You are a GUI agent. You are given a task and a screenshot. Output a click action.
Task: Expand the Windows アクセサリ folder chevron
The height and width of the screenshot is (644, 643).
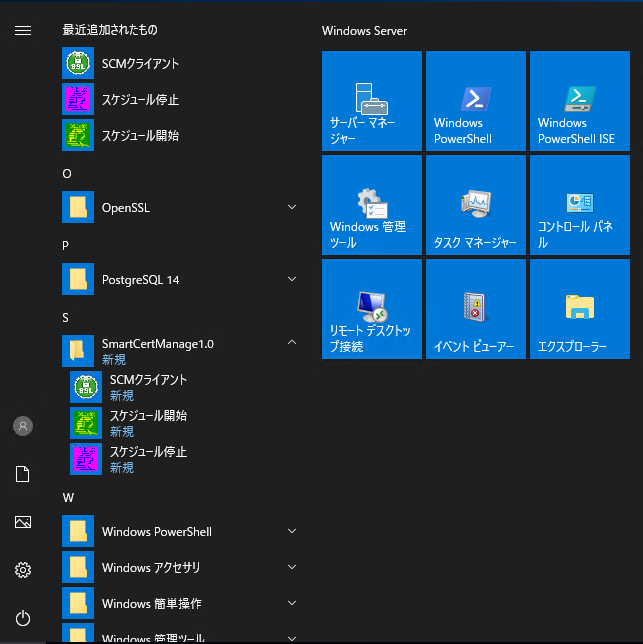[292, 567]
